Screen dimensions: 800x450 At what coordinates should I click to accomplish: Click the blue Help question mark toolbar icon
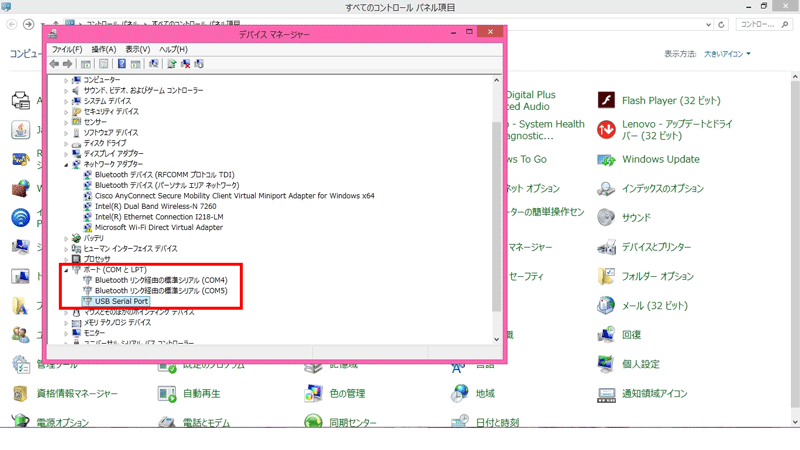point(121,64)
